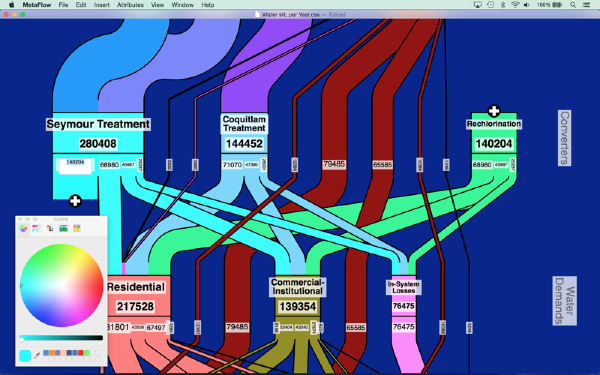
Task: Click the 71070 flow label under Coquitlam
Action: (x=232, y=165)
